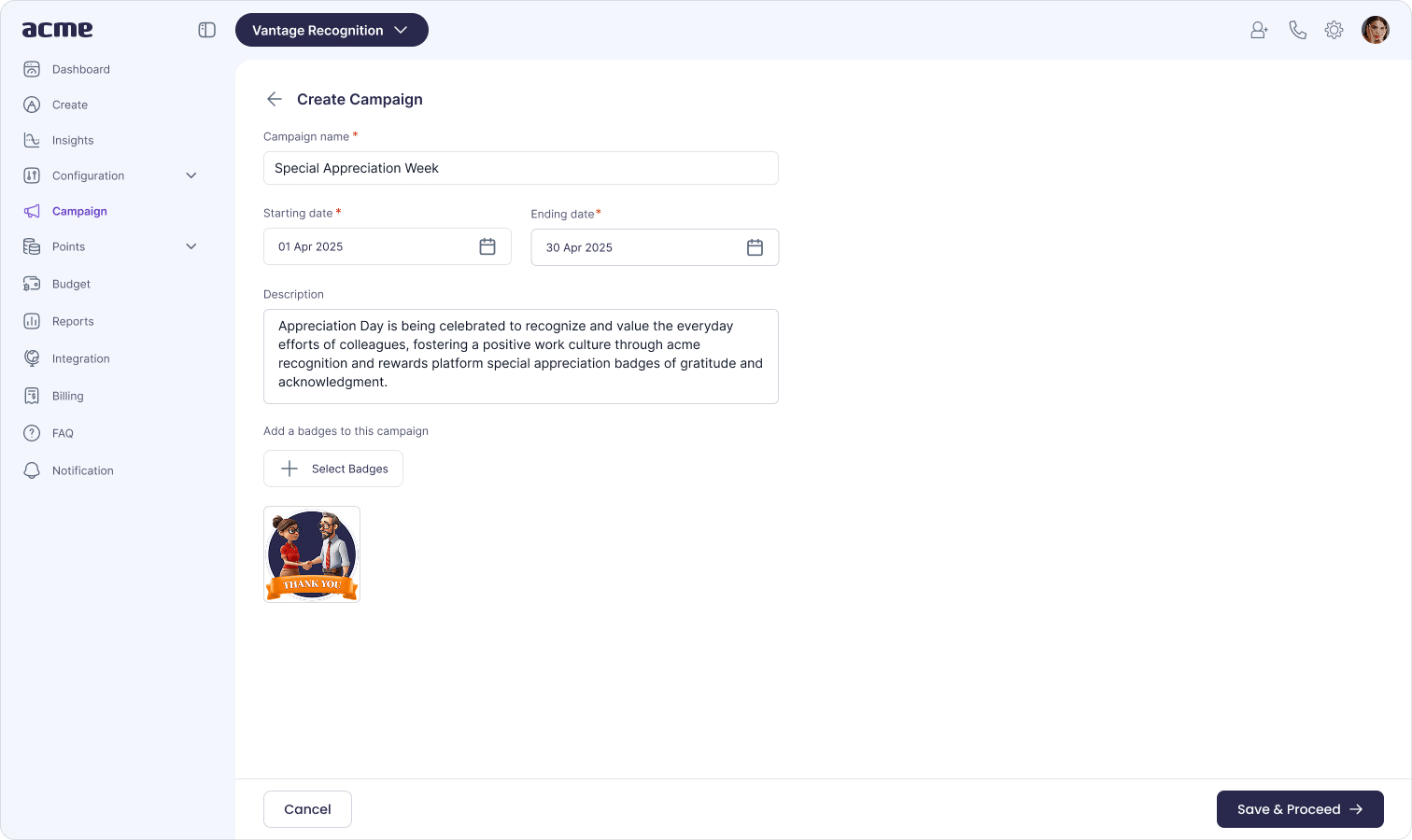Expand the Points menu chevron

(x=191, y=246)
